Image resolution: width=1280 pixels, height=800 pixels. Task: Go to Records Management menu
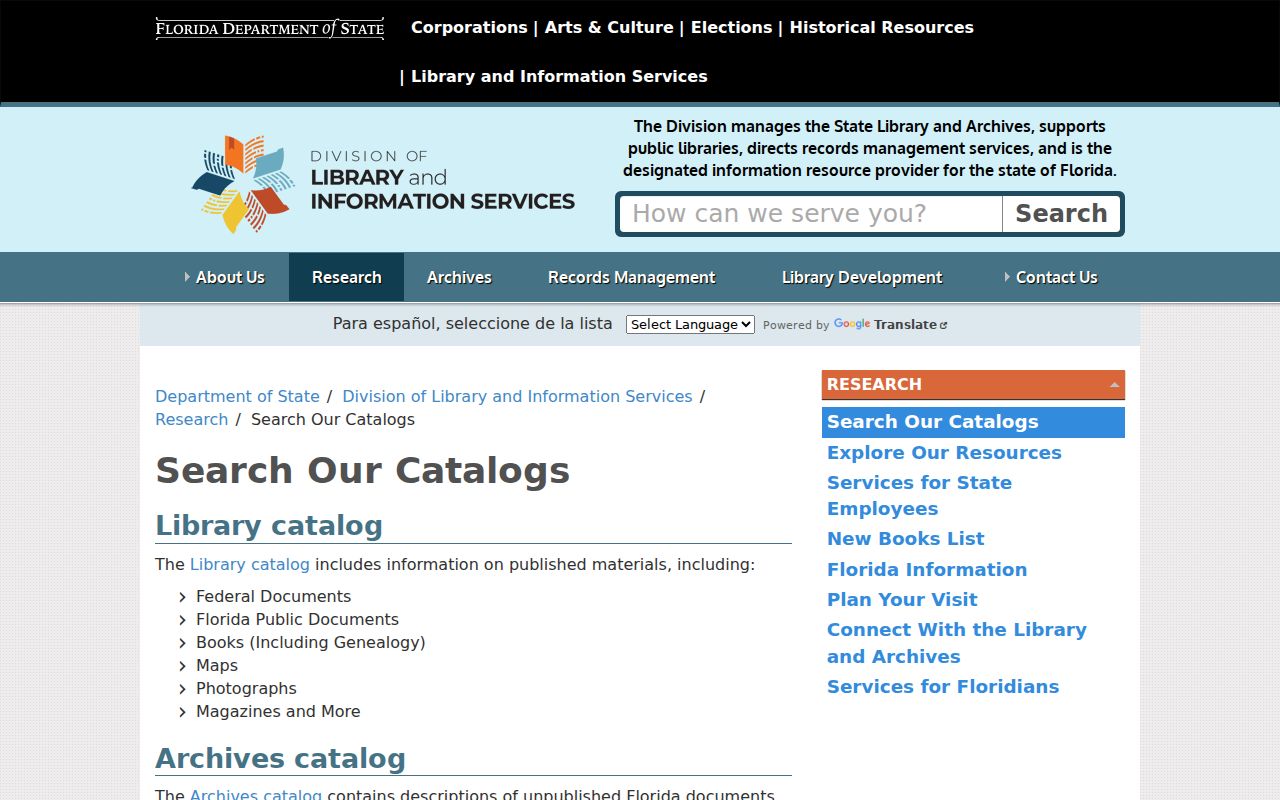[631, 277]
